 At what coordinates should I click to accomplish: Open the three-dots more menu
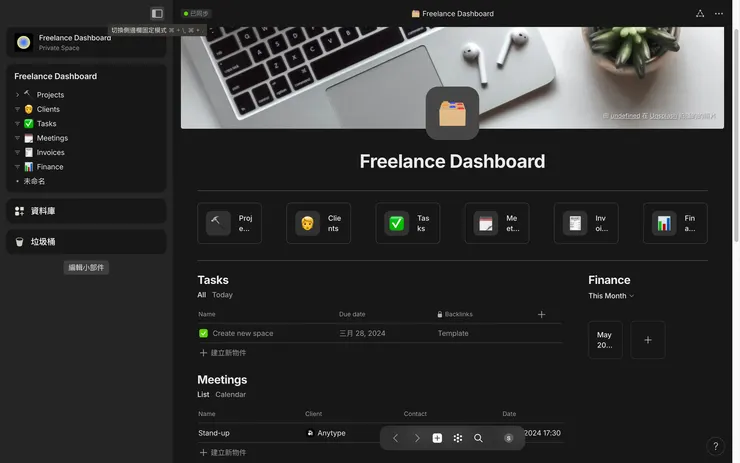pos(719,14)
